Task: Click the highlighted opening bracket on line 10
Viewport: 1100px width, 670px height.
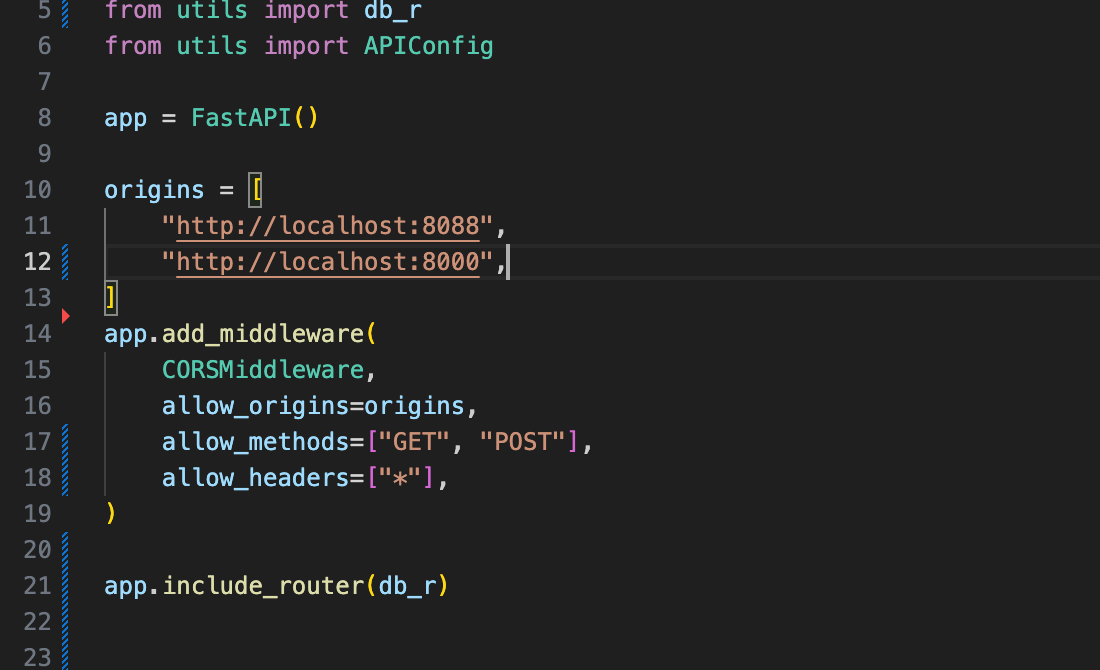Action: point(255,190)
